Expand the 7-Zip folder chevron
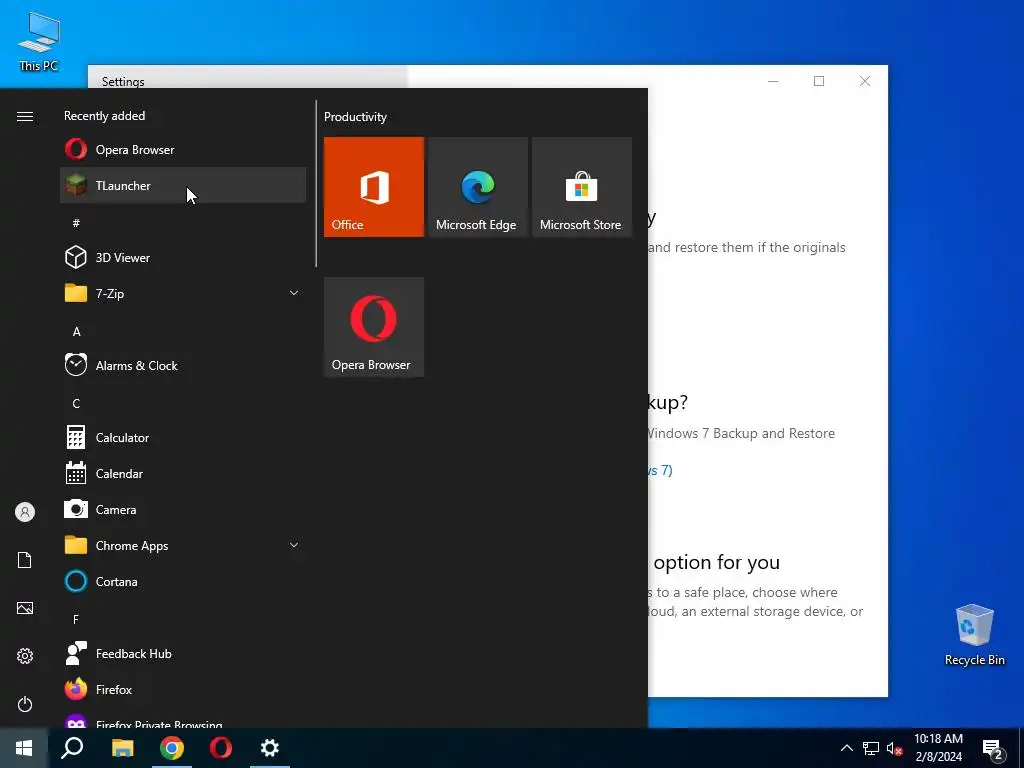The image size is (1024, 768). pyautogui.click(x=294, y=293)
